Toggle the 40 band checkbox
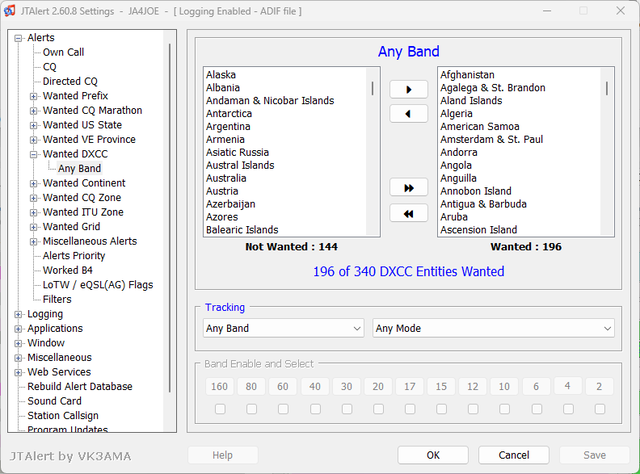The height and width of the screenshot is (474, 640). click(x=315, y=409)
